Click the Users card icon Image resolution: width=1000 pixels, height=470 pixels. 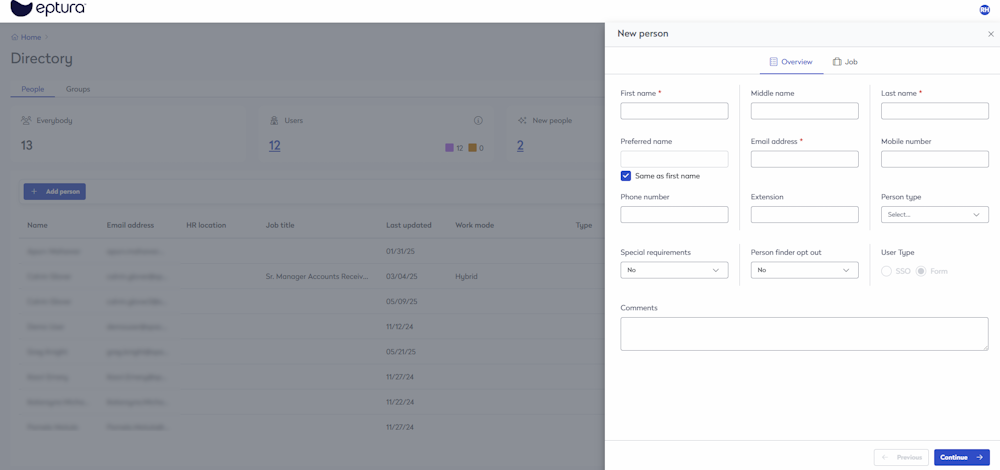274,120
